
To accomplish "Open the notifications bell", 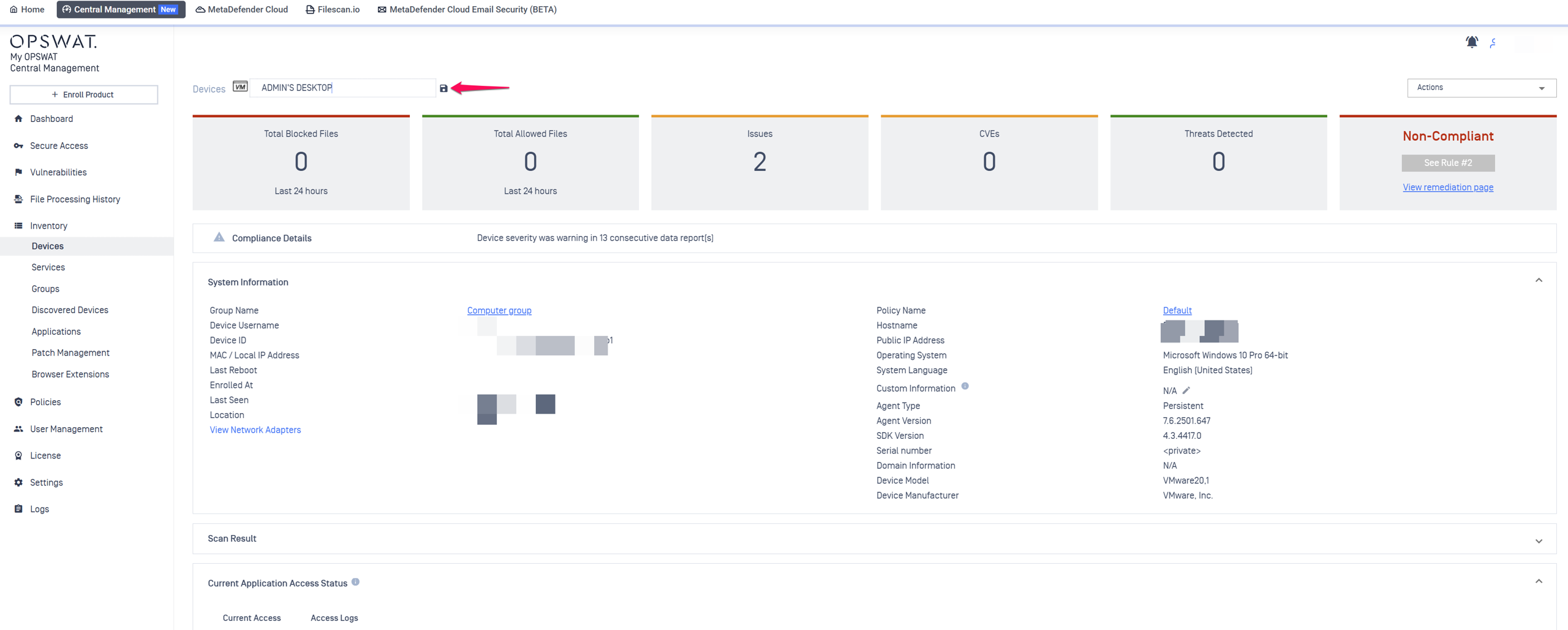I will point(1471,42).
